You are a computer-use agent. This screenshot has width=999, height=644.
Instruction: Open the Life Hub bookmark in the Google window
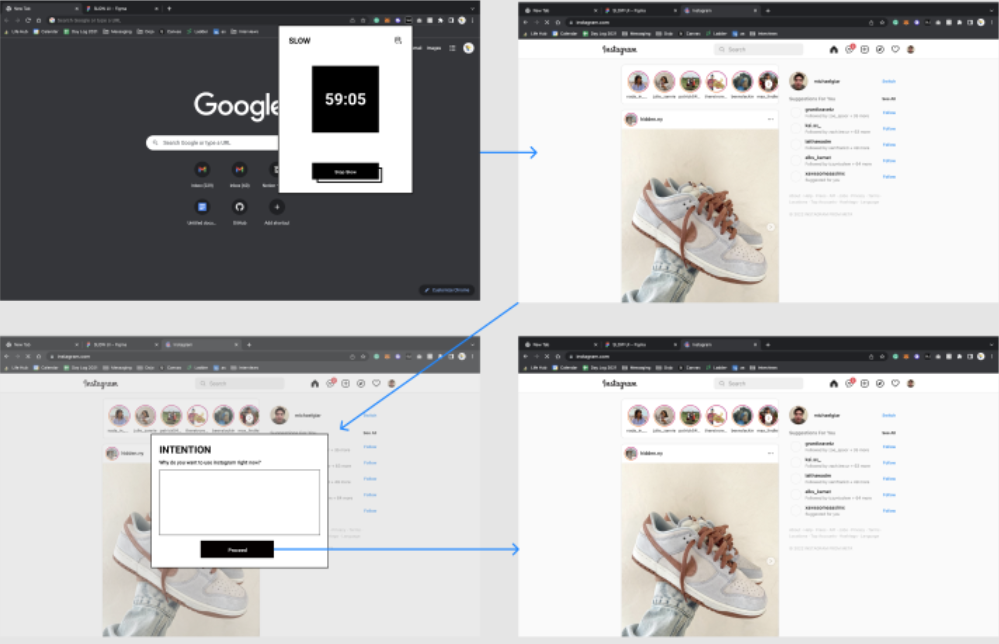point(16,31)
